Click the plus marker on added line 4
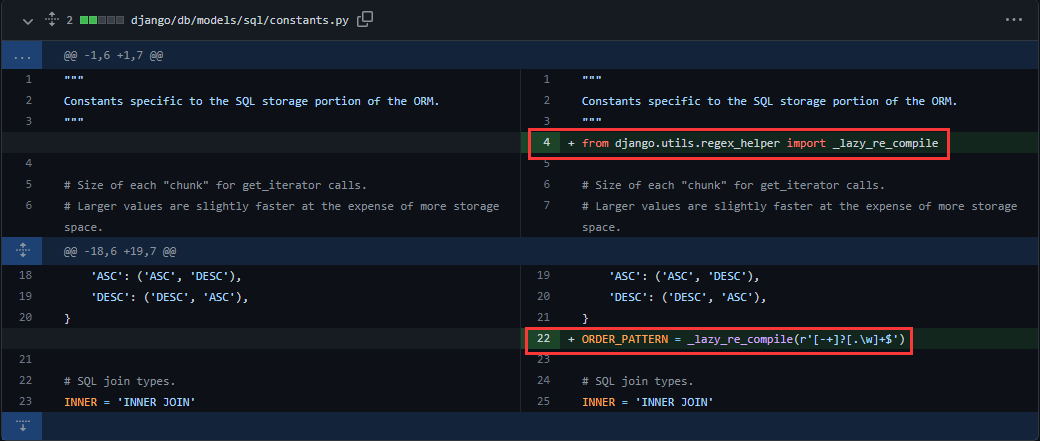1040x441 pixels. pos(571,143)
